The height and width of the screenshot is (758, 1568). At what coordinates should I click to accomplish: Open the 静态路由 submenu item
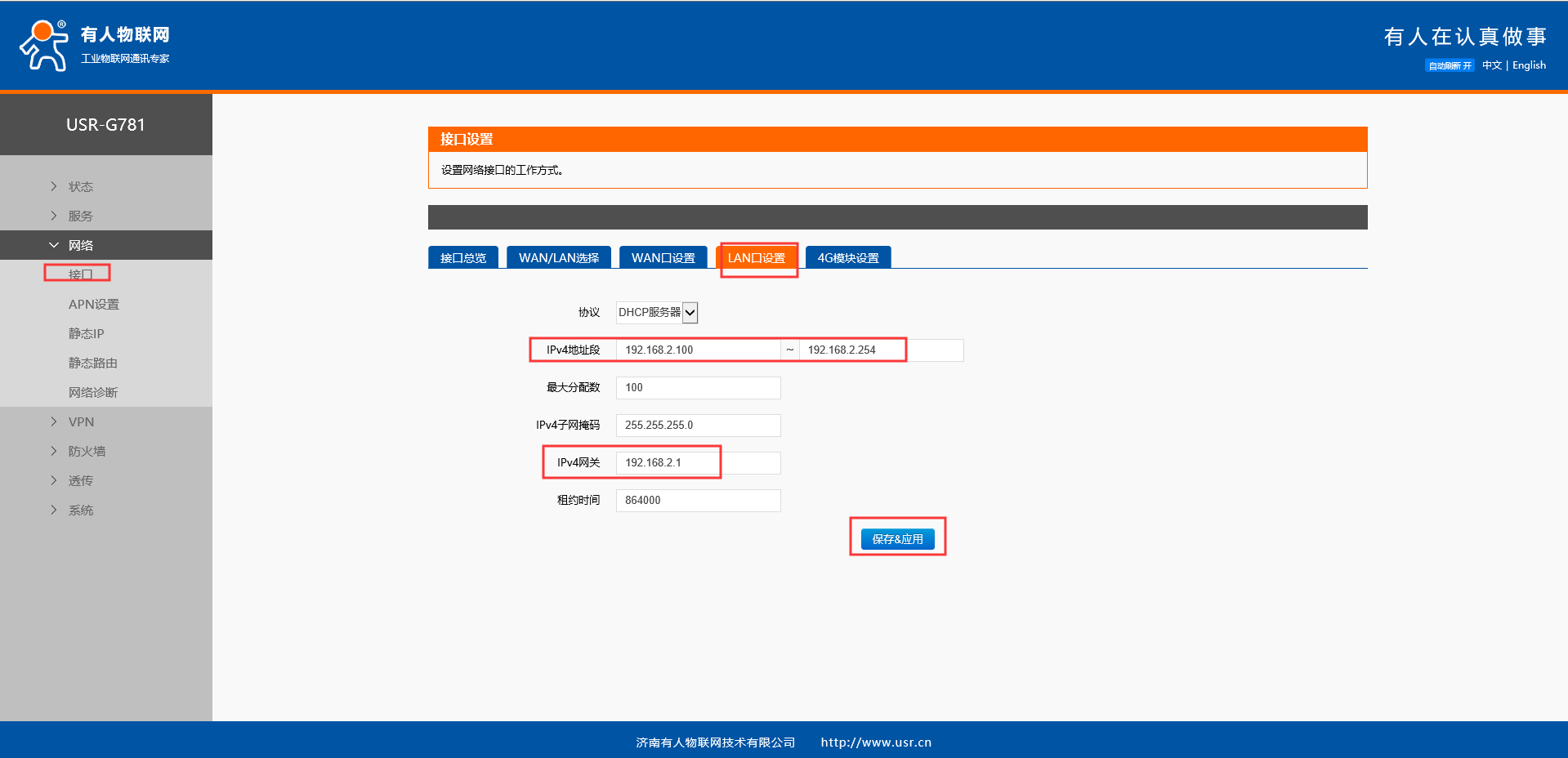point(92,363)
